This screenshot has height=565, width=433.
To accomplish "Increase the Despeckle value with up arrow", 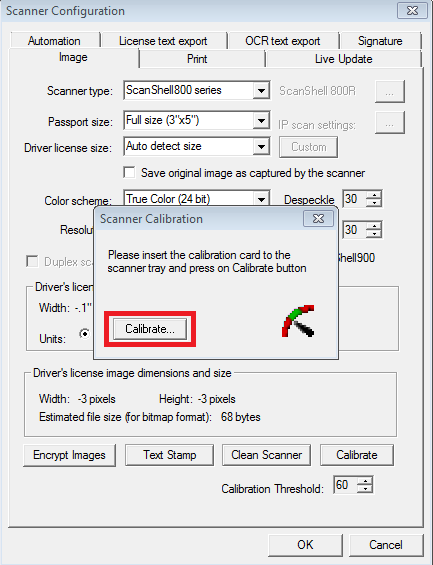I will (374, 195).
